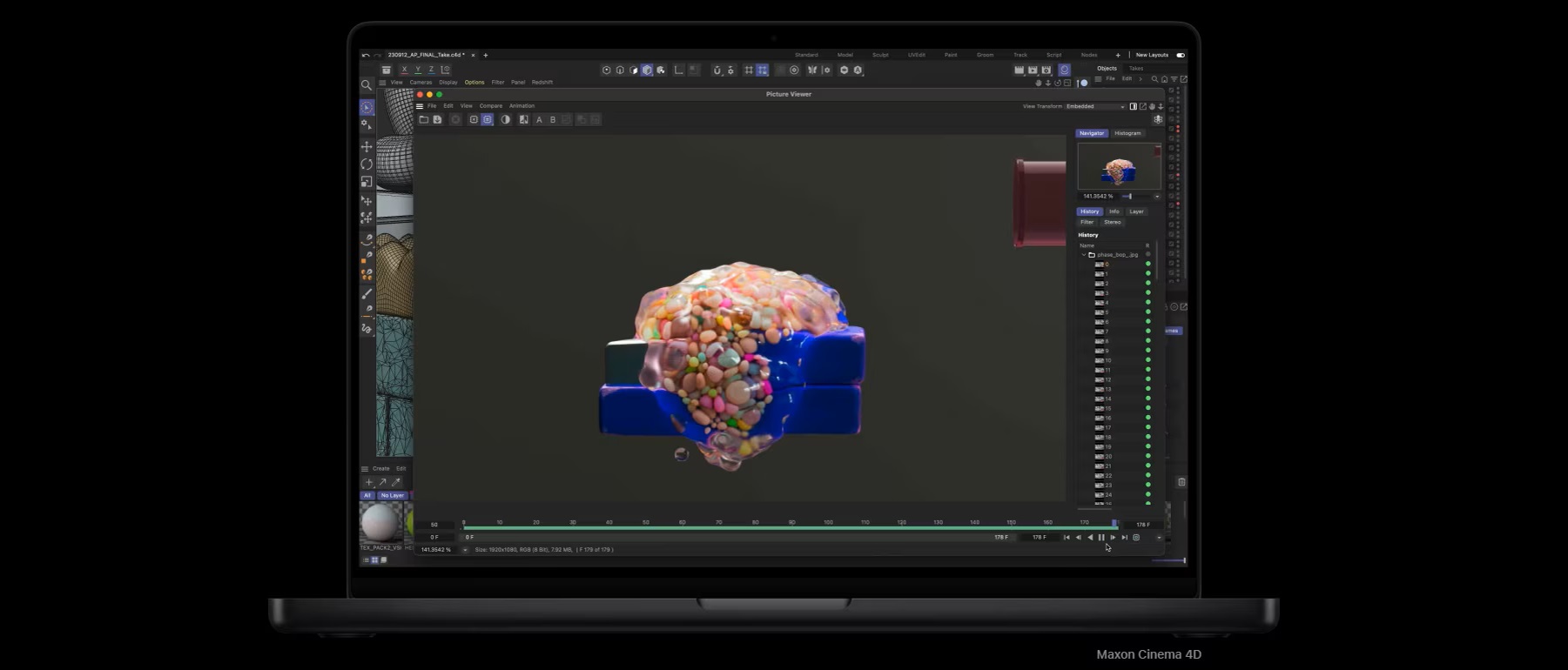
Task: Toggle the highlighted snap grid icon
Action: click(x=763, y=70)
